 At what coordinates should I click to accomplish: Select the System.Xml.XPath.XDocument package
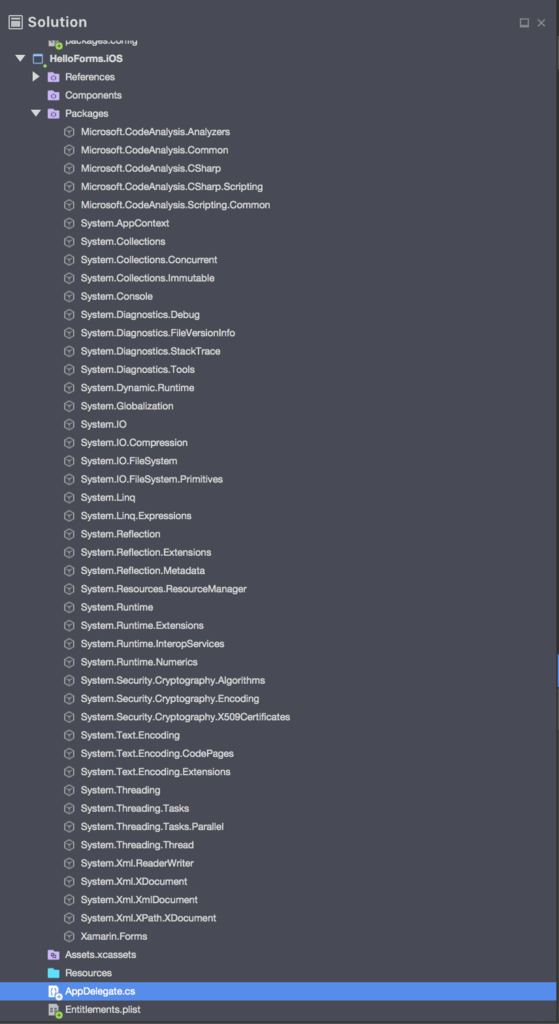coord(148,918)
